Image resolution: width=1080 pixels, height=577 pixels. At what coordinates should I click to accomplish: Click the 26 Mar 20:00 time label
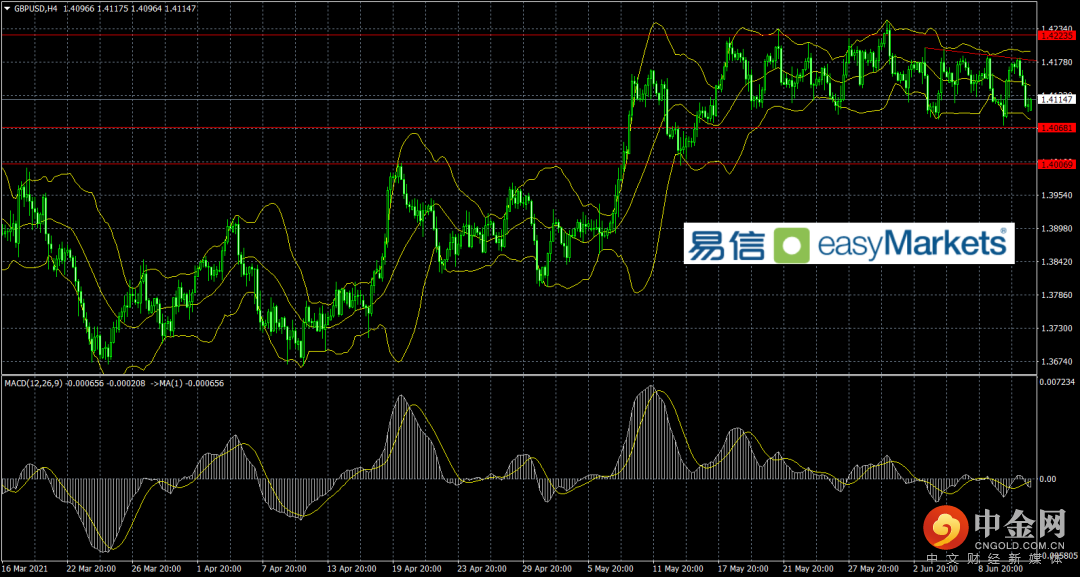point(158,569)
